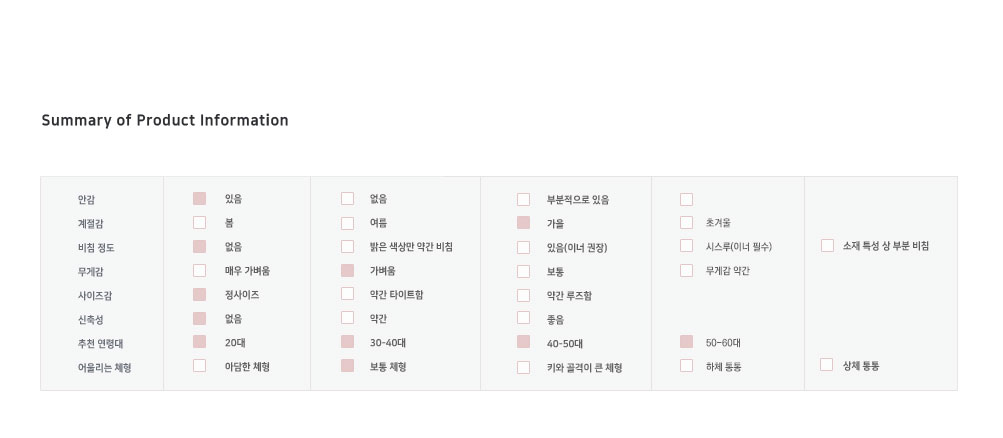Select 시스루(이너 필수) checkbox
This screenshot has width=1003, height=438.
686,246
